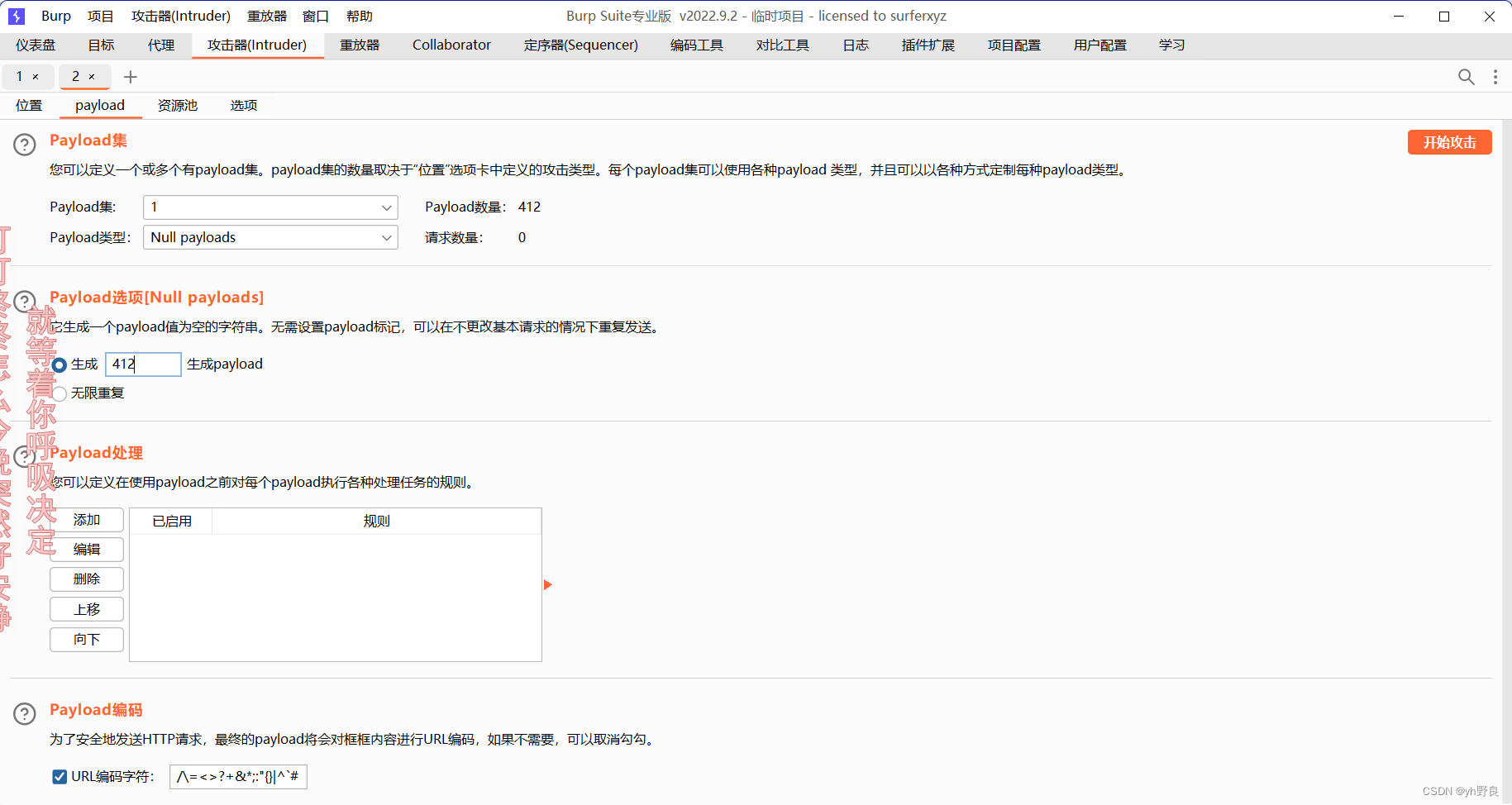
Task: Select Intruder attack tab 2
Action: [x=76, y=77]
